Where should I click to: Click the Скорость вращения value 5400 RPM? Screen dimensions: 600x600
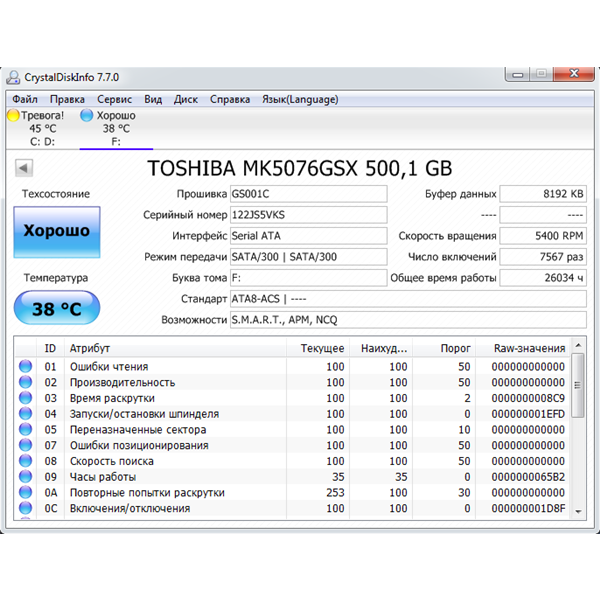pyautogui.click(x=543, y=236)
